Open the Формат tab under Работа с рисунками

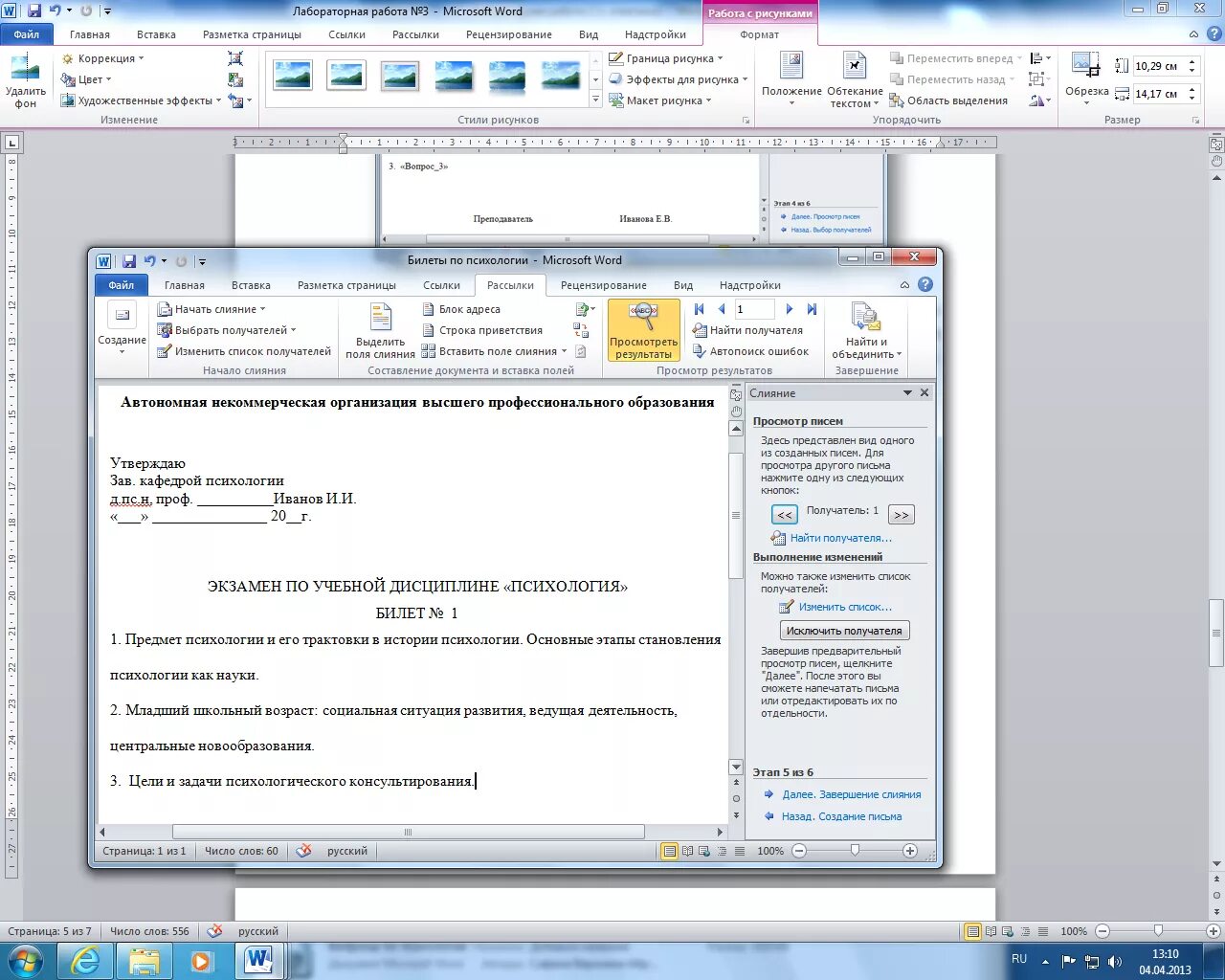coord(761,33)
